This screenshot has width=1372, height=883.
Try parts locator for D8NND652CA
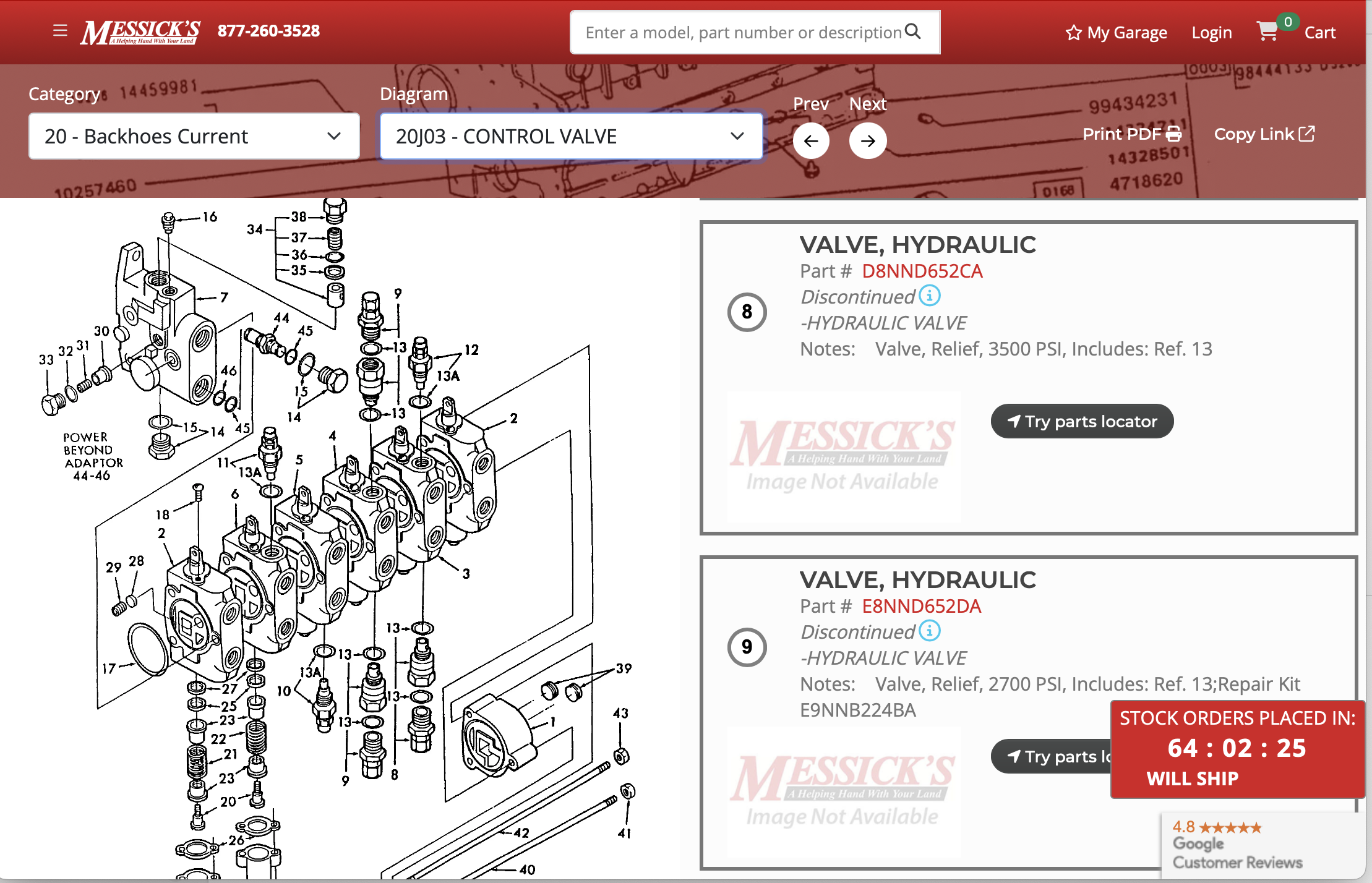(1082, 421)
